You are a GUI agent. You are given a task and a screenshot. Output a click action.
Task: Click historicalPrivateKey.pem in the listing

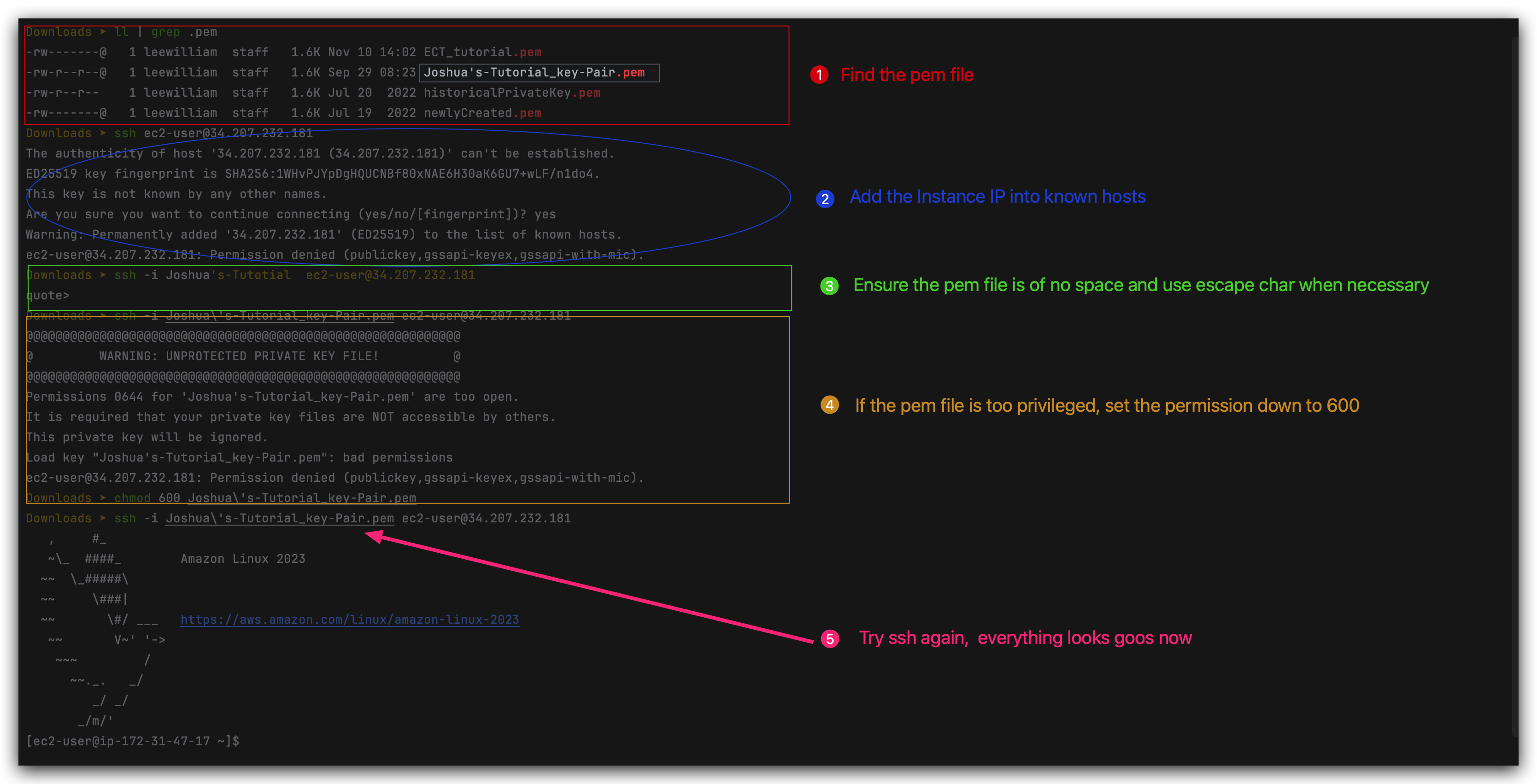(x=511, y=93)
